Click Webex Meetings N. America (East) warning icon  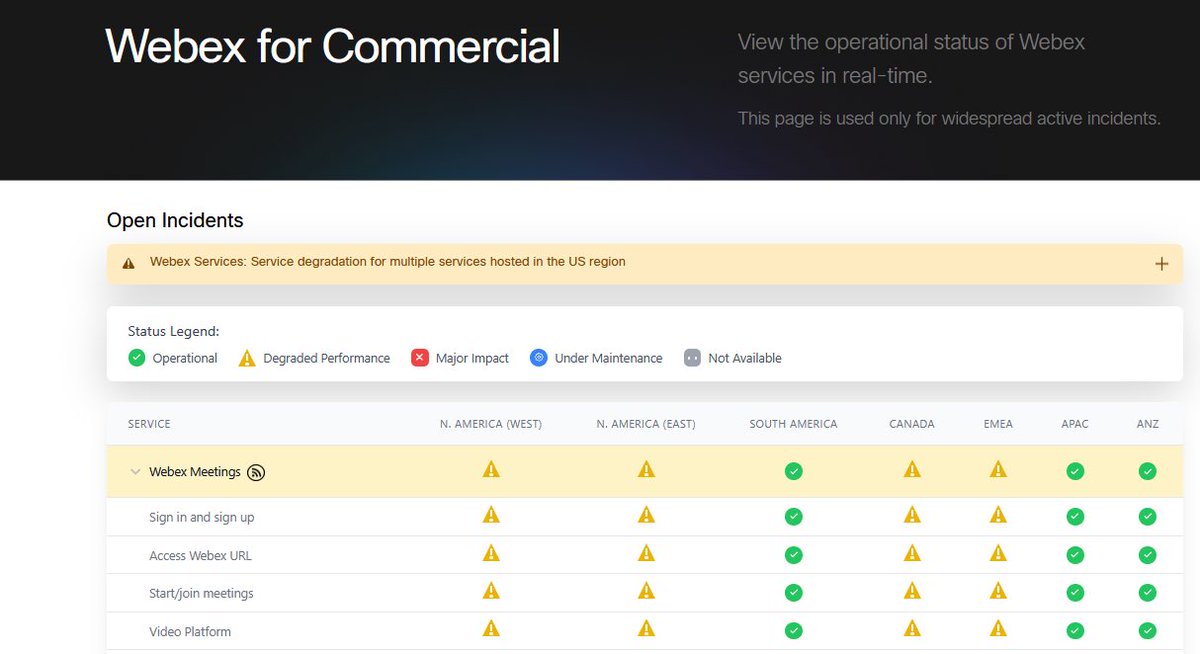[x=646, y=469]
